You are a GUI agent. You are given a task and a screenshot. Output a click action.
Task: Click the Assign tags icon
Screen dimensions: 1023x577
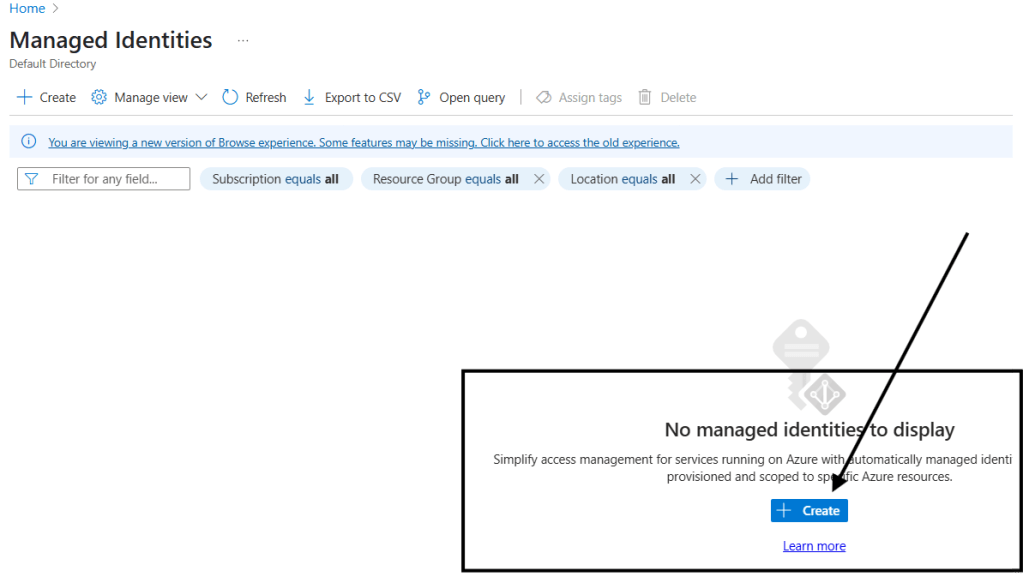point(544,97)
